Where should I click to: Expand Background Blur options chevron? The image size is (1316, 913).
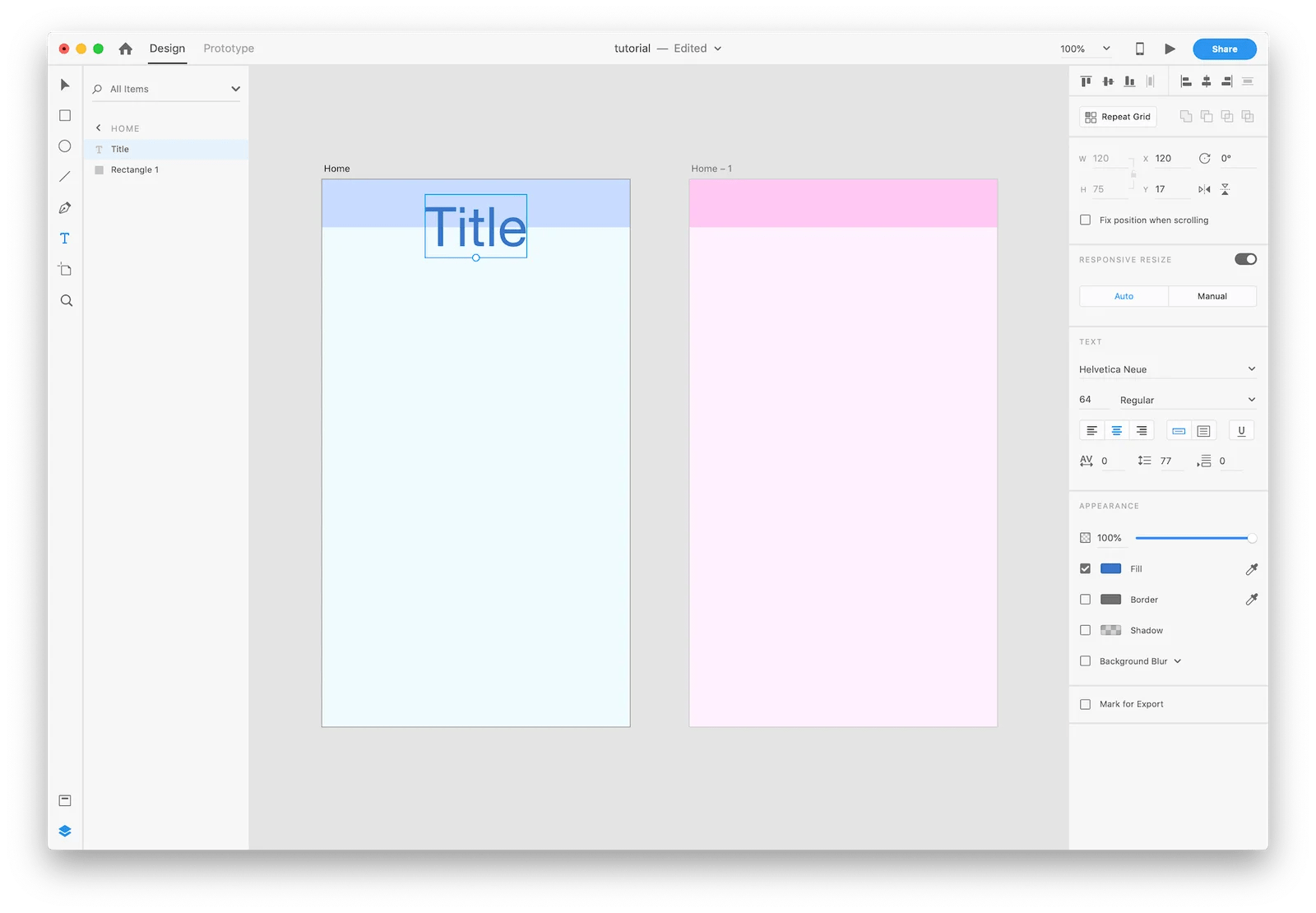coord(1178,661)
